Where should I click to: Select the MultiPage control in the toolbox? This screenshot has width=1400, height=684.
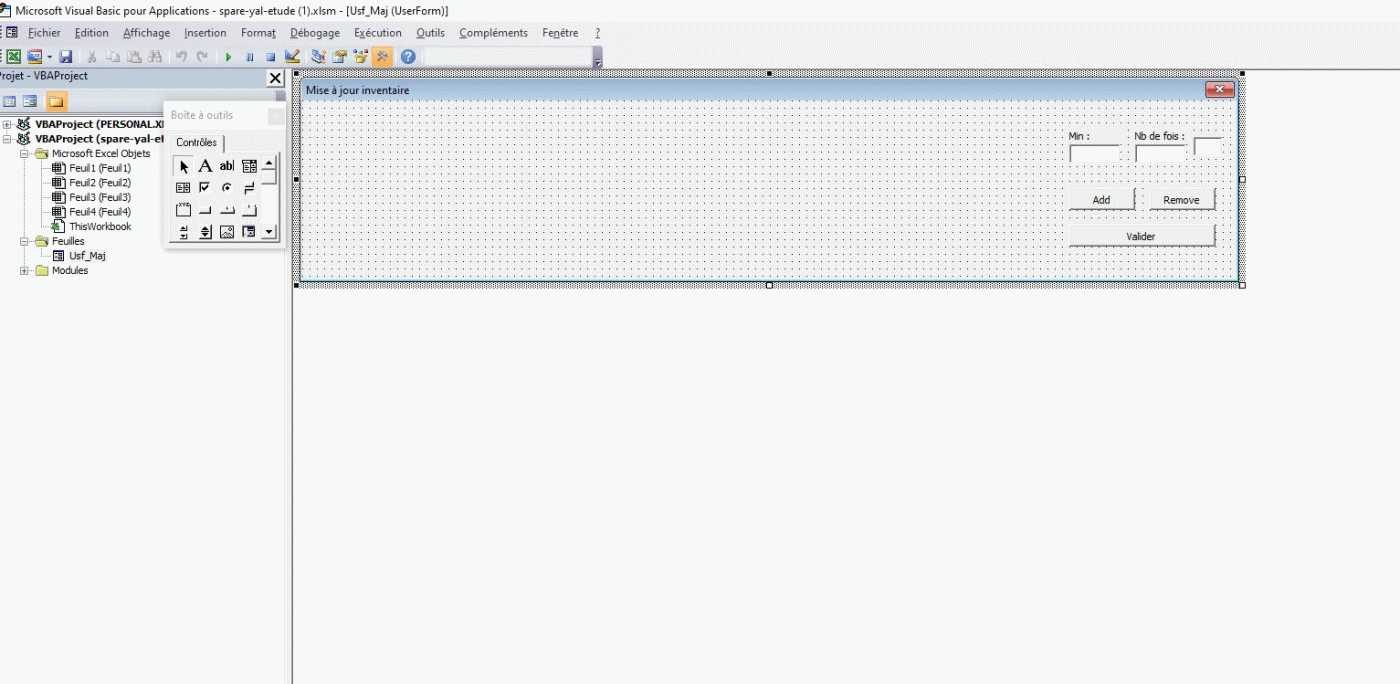pyautogui.click(x=249, y=210)
